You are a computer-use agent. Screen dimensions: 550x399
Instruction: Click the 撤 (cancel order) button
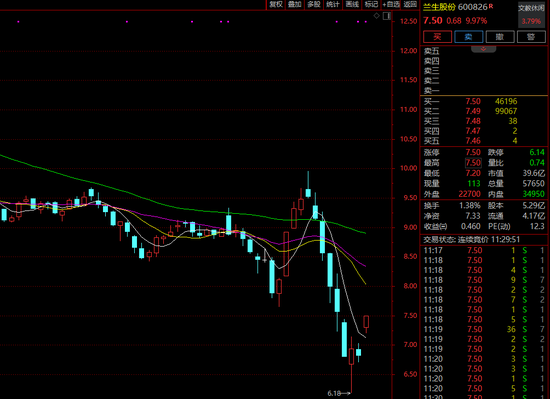(x=500, y=37)
